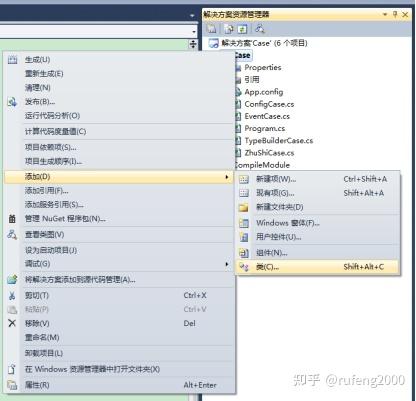416x401 pixels.
Task: Pin the Solution Explorer panel
Action: click(x=395, y=14)
